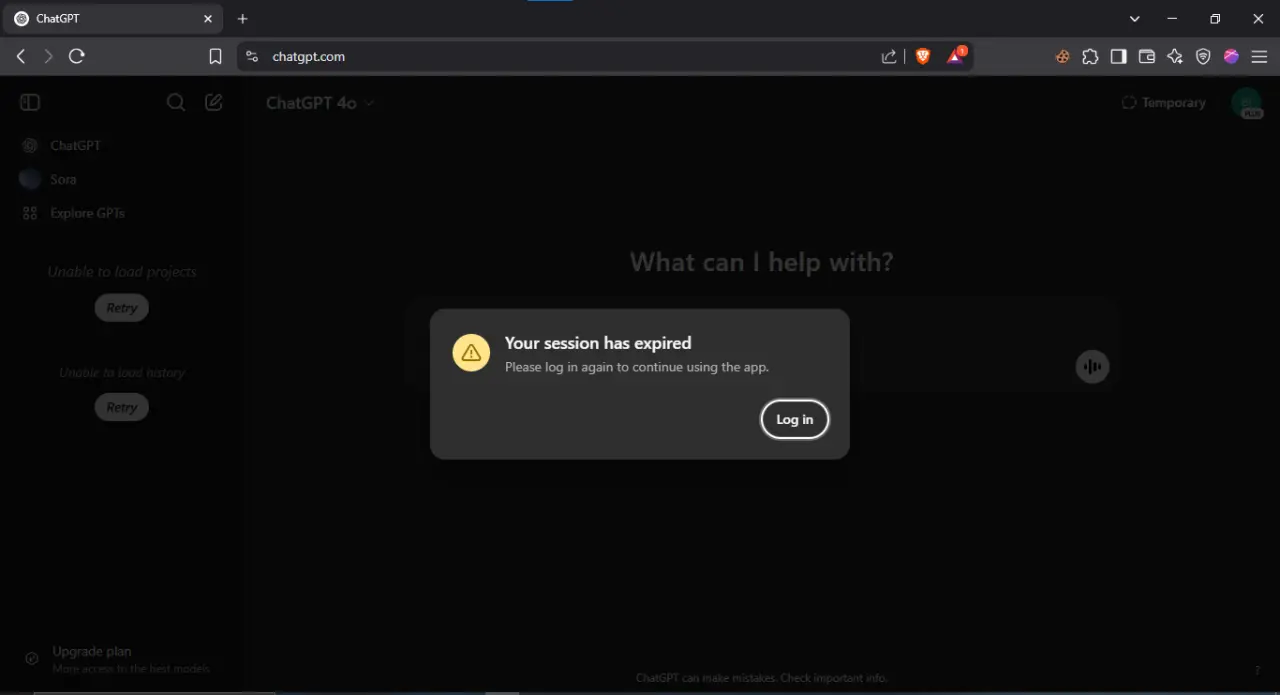Viewport: 1280px width, 695px height.
Task: Select the ChatGPT browser tab
Action: 112,19
